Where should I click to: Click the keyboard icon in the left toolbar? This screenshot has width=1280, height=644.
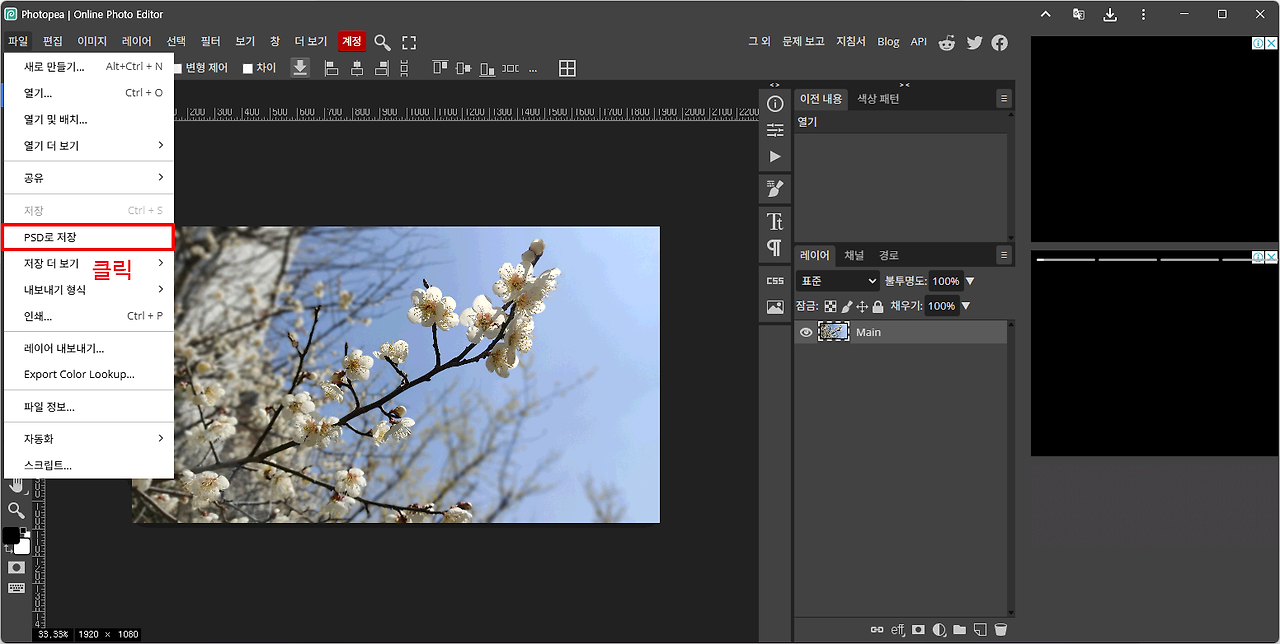click(x=16, y=587)
